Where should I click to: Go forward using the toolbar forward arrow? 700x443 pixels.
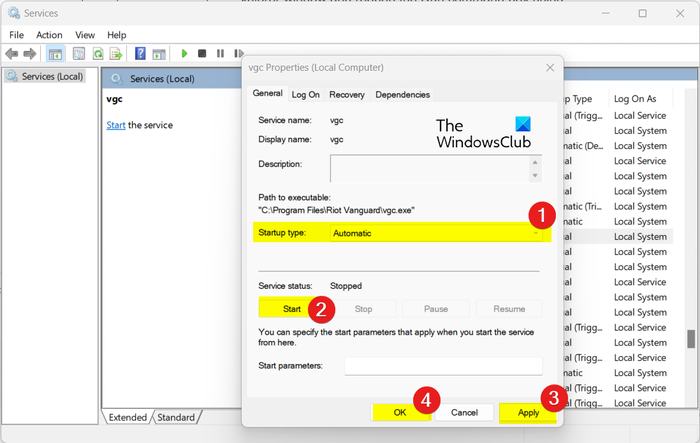pos(29,54)
